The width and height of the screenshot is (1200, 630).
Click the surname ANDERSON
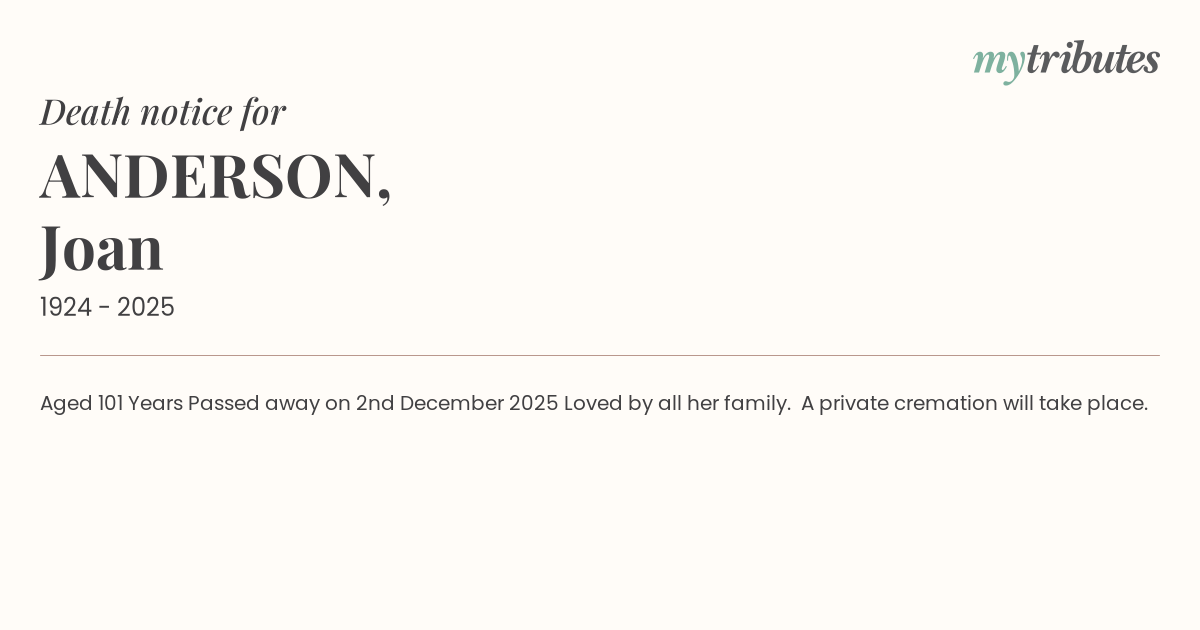[209, 176]
